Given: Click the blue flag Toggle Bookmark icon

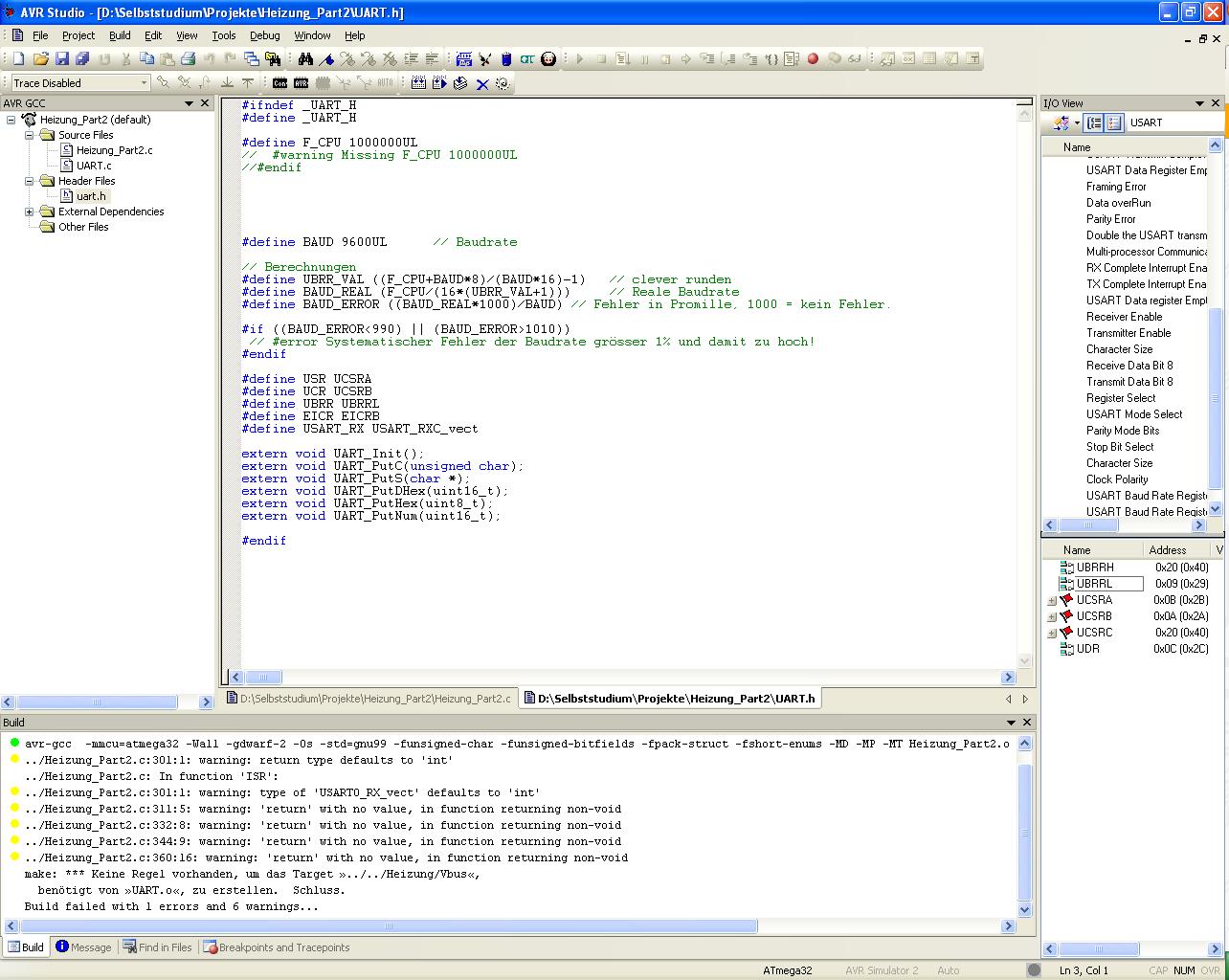Looking at the screenshot, I should (x=326, y=59).
